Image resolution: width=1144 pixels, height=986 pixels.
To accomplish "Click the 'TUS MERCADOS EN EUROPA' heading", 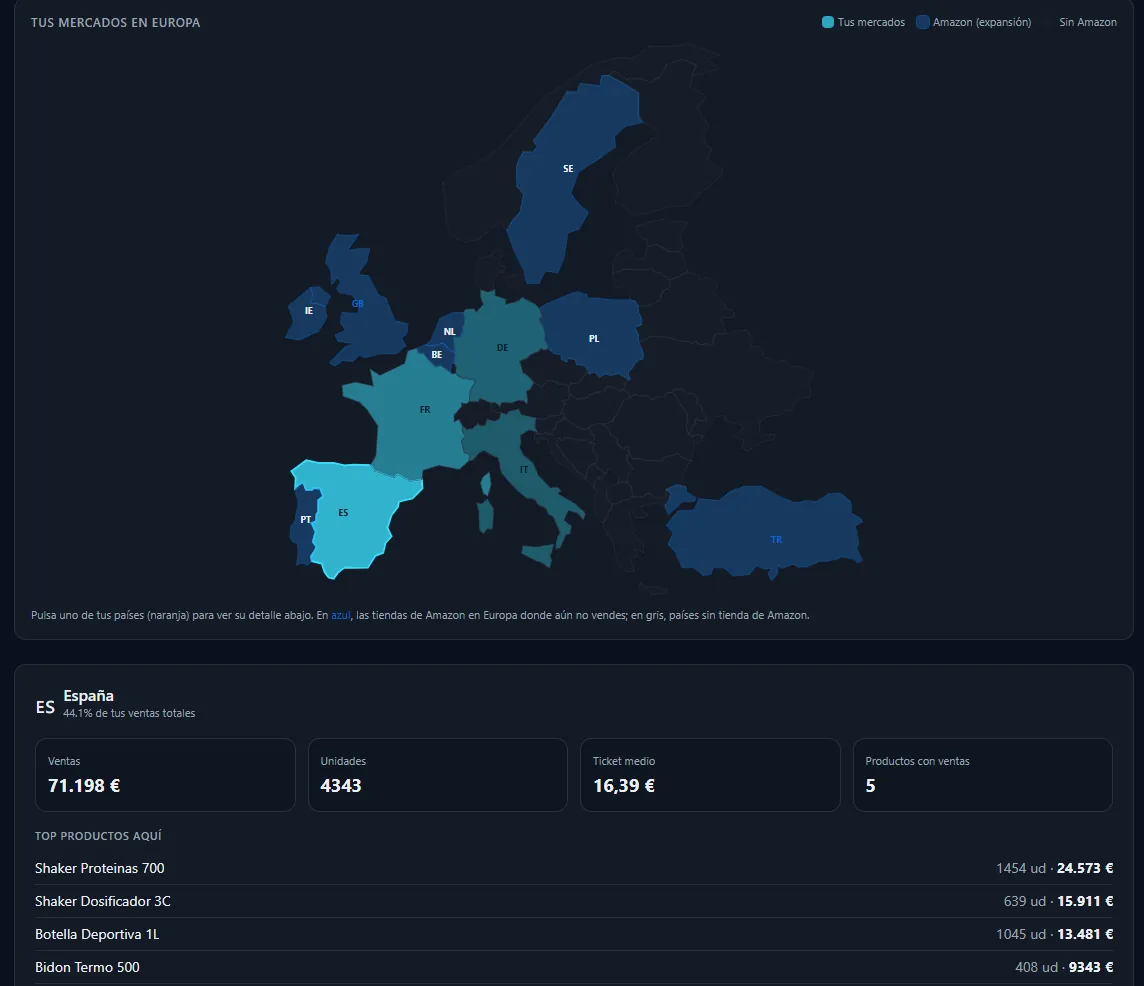I will [x=115, y=23].
